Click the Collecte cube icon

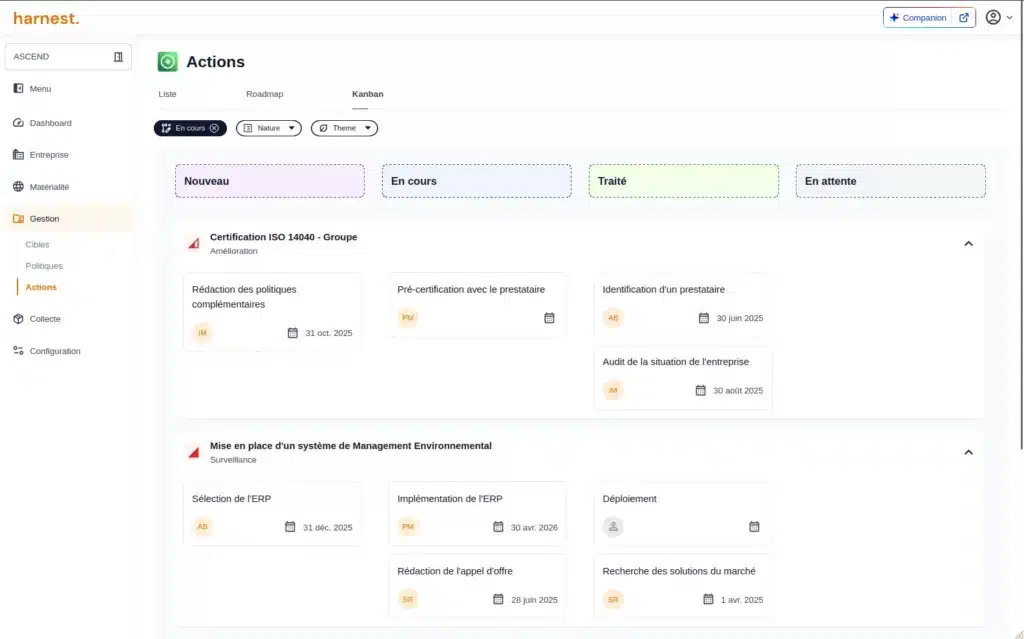(x=18, y=319)
